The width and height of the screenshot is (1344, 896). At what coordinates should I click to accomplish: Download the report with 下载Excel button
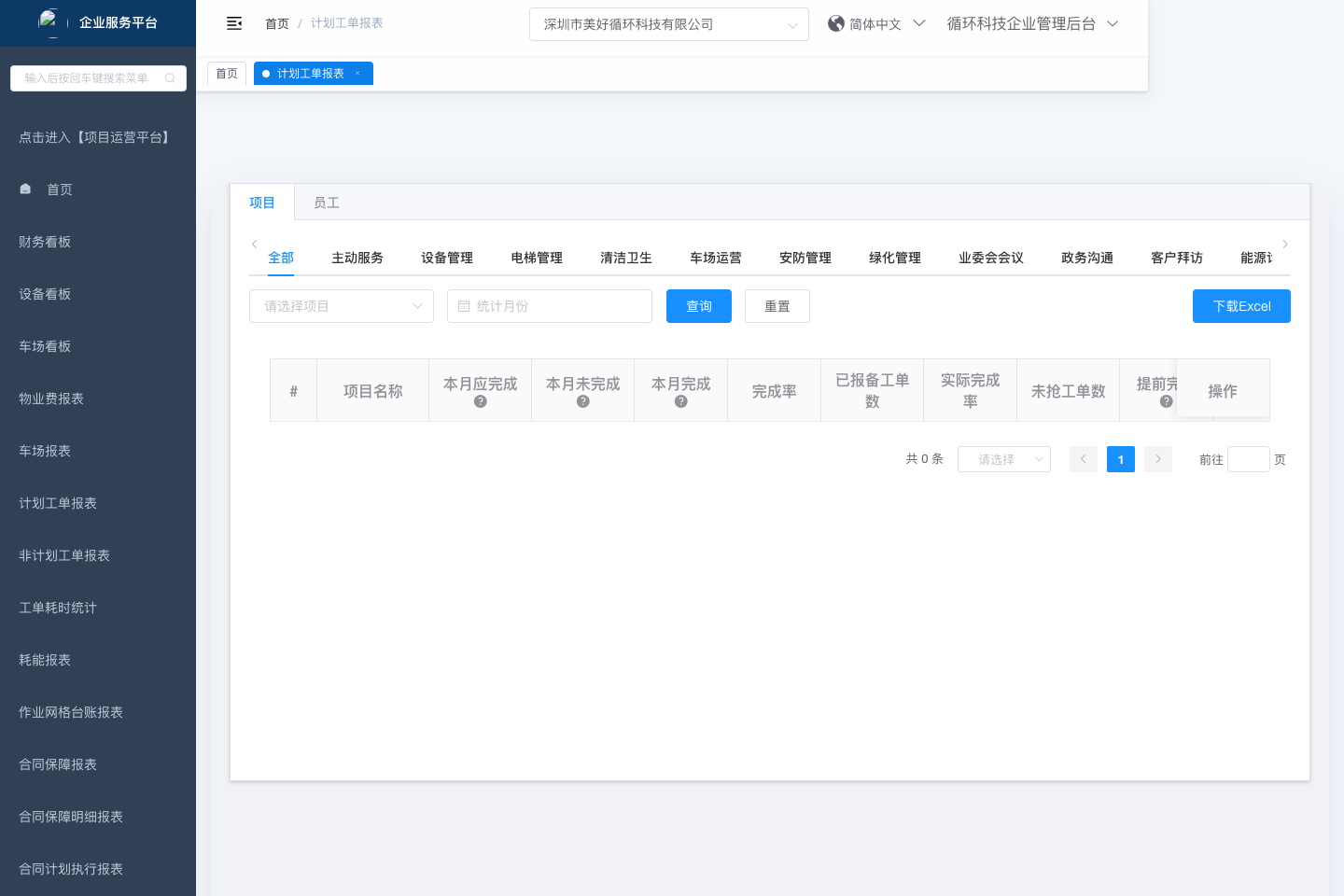(1241, 306)
